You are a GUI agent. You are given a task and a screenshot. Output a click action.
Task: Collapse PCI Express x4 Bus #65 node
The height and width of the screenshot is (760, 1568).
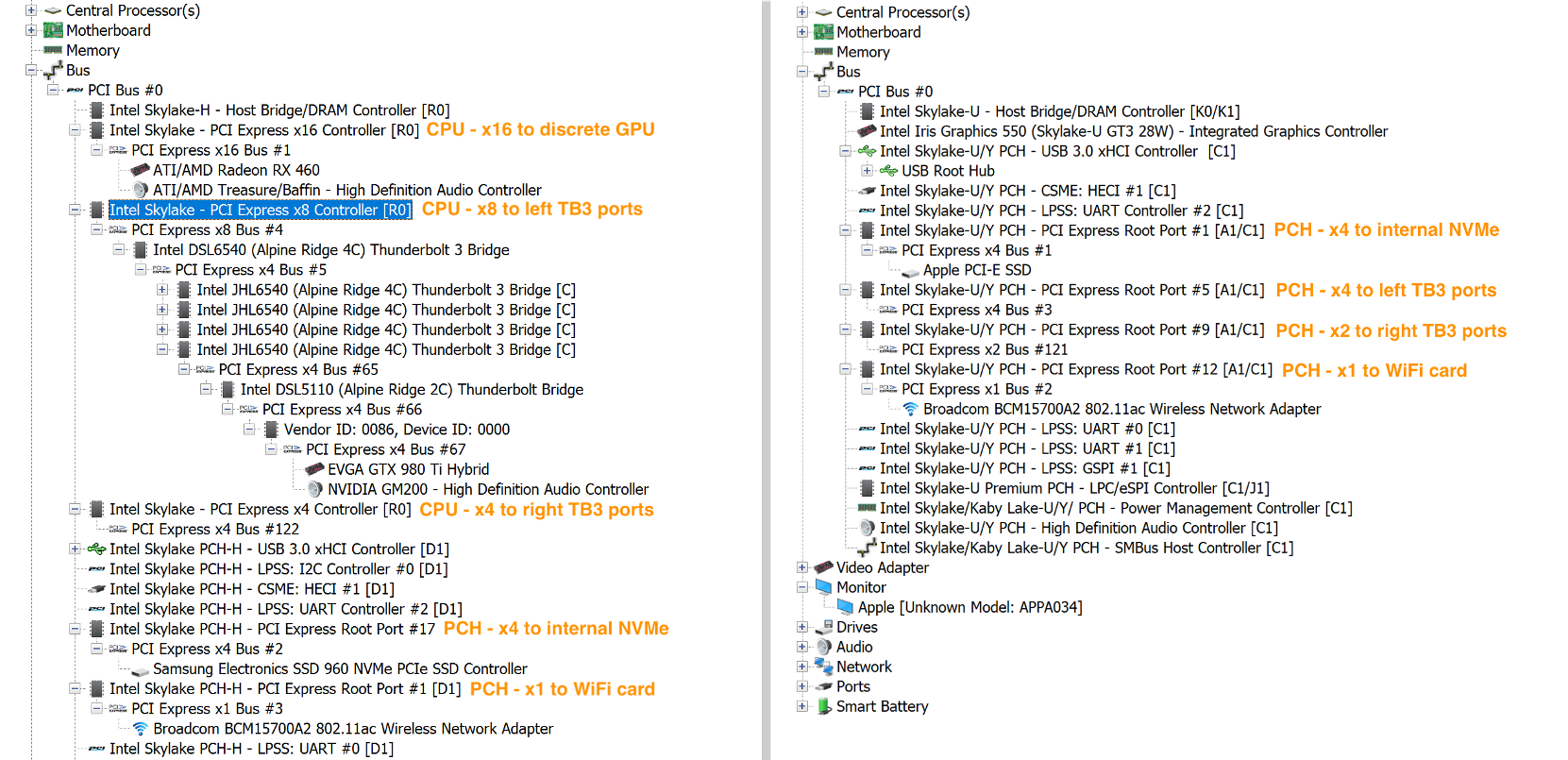tap(184, 369)
